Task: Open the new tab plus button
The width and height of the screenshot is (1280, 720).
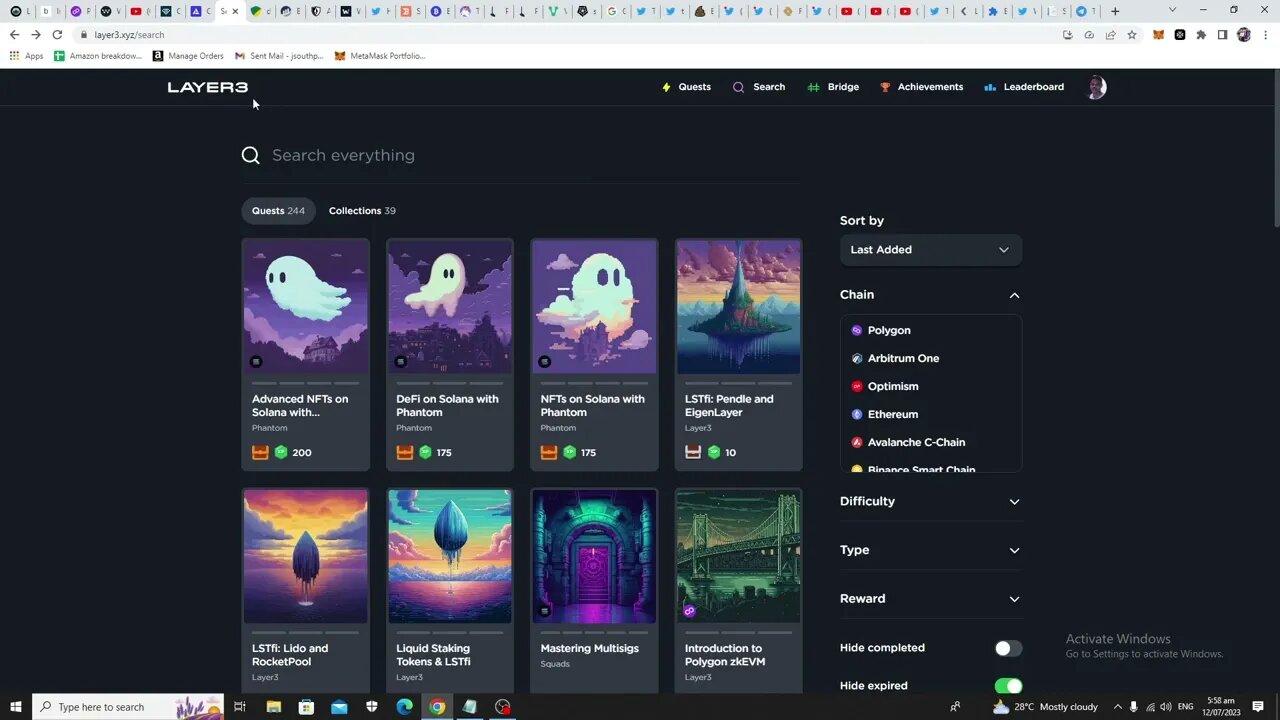Action: pyautogui.click(x=1115, y=11)
